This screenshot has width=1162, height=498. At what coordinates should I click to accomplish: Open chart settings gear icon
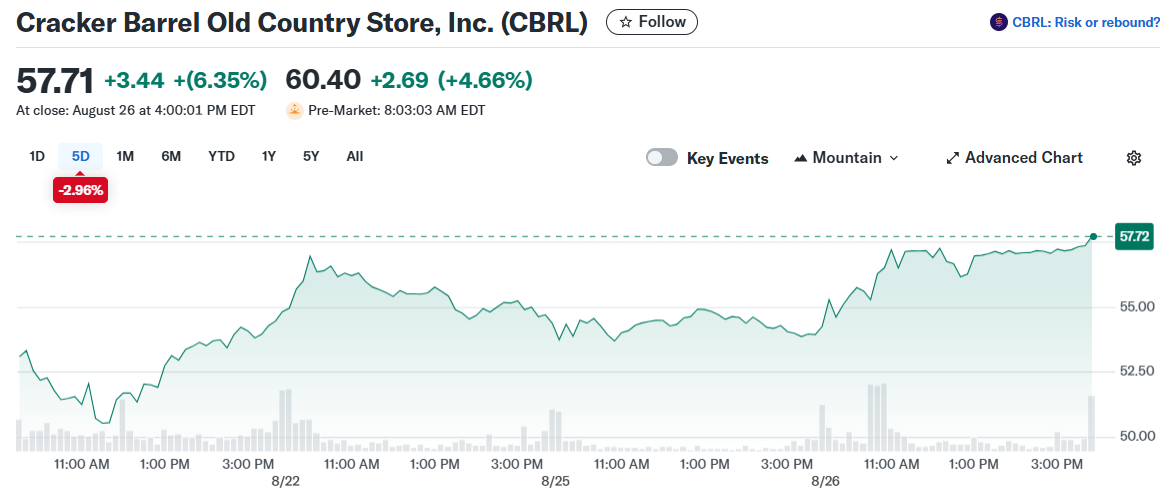(x=1133, y=158)
